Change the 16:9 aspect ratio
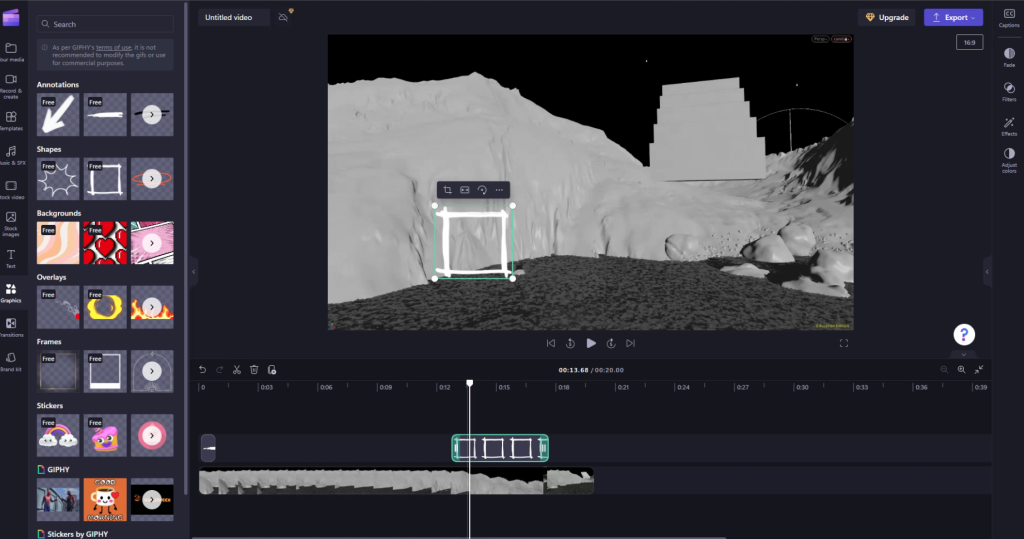Image resolution: width=1024 pixels, height=539 pixels. [969, 42]
